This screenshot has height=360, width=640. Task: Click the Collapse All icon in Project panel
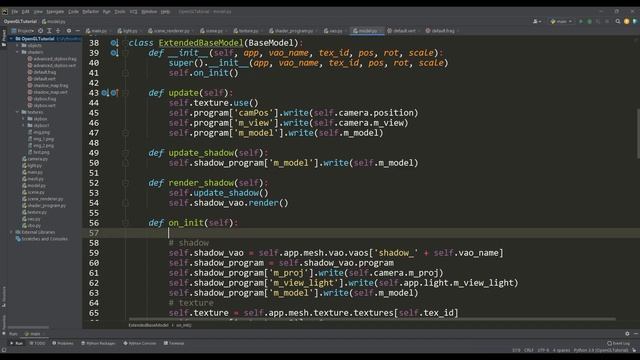58,31
